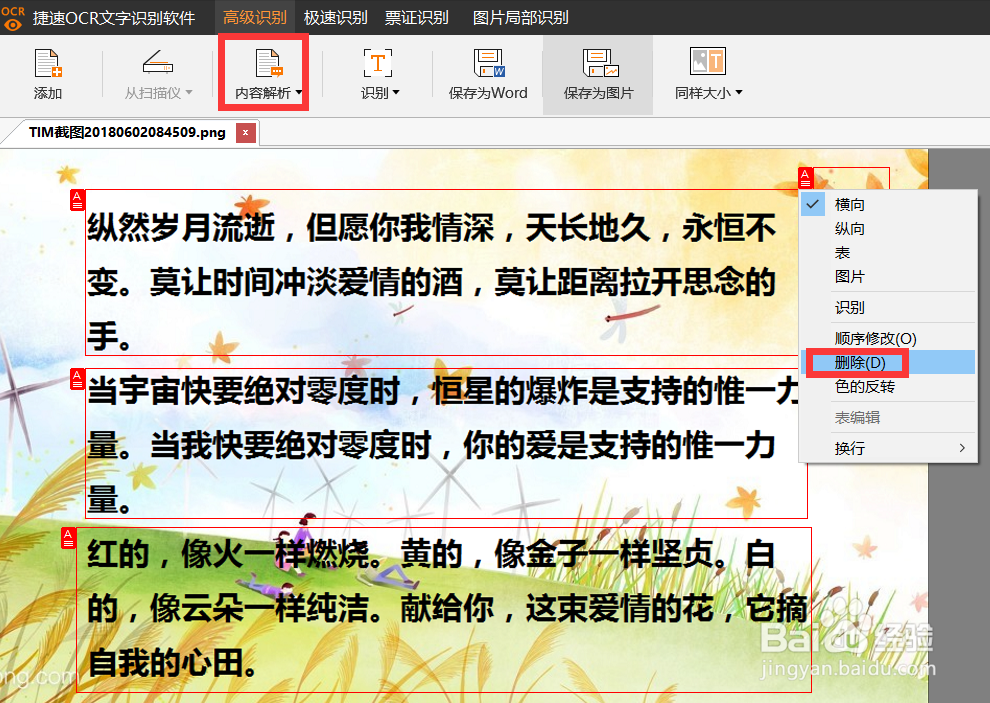This screenshot has height=703, width=990.
Task: Open the 从扫描仪 dropdown arrow
Action: pyautogui.click(x=188, y=93)
